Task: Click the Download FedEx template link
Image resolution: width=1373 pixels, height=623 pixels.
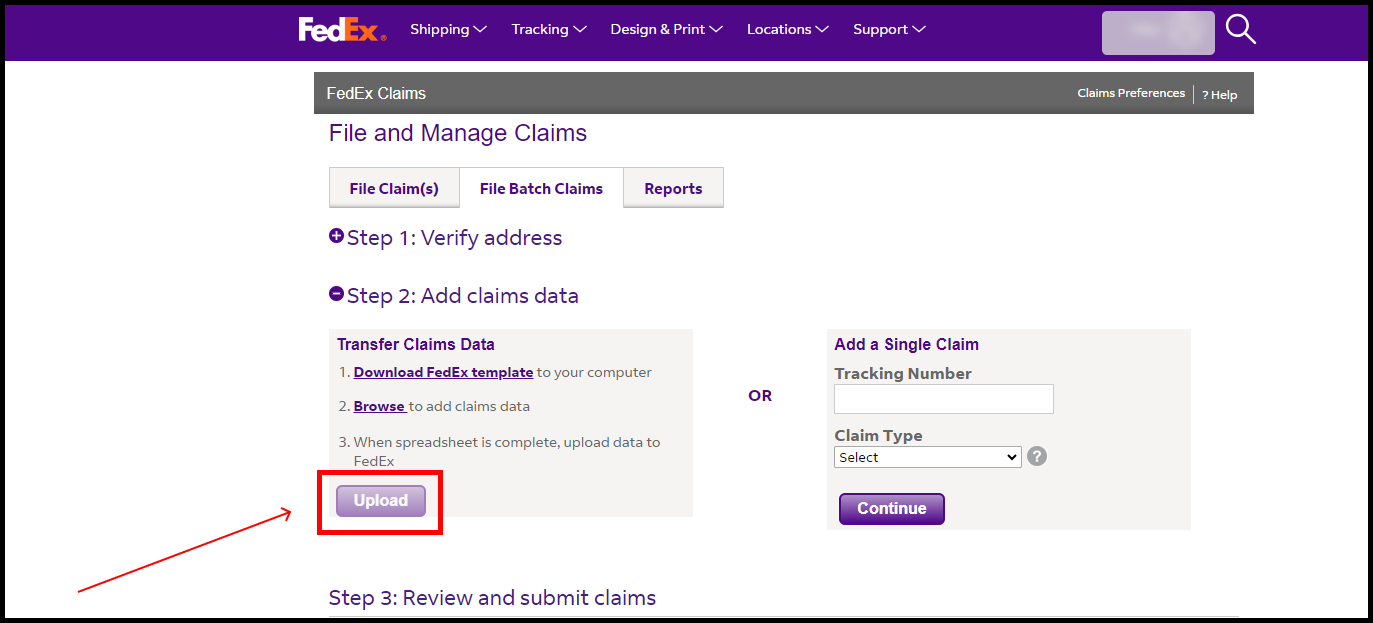Action: pos(443,371)
